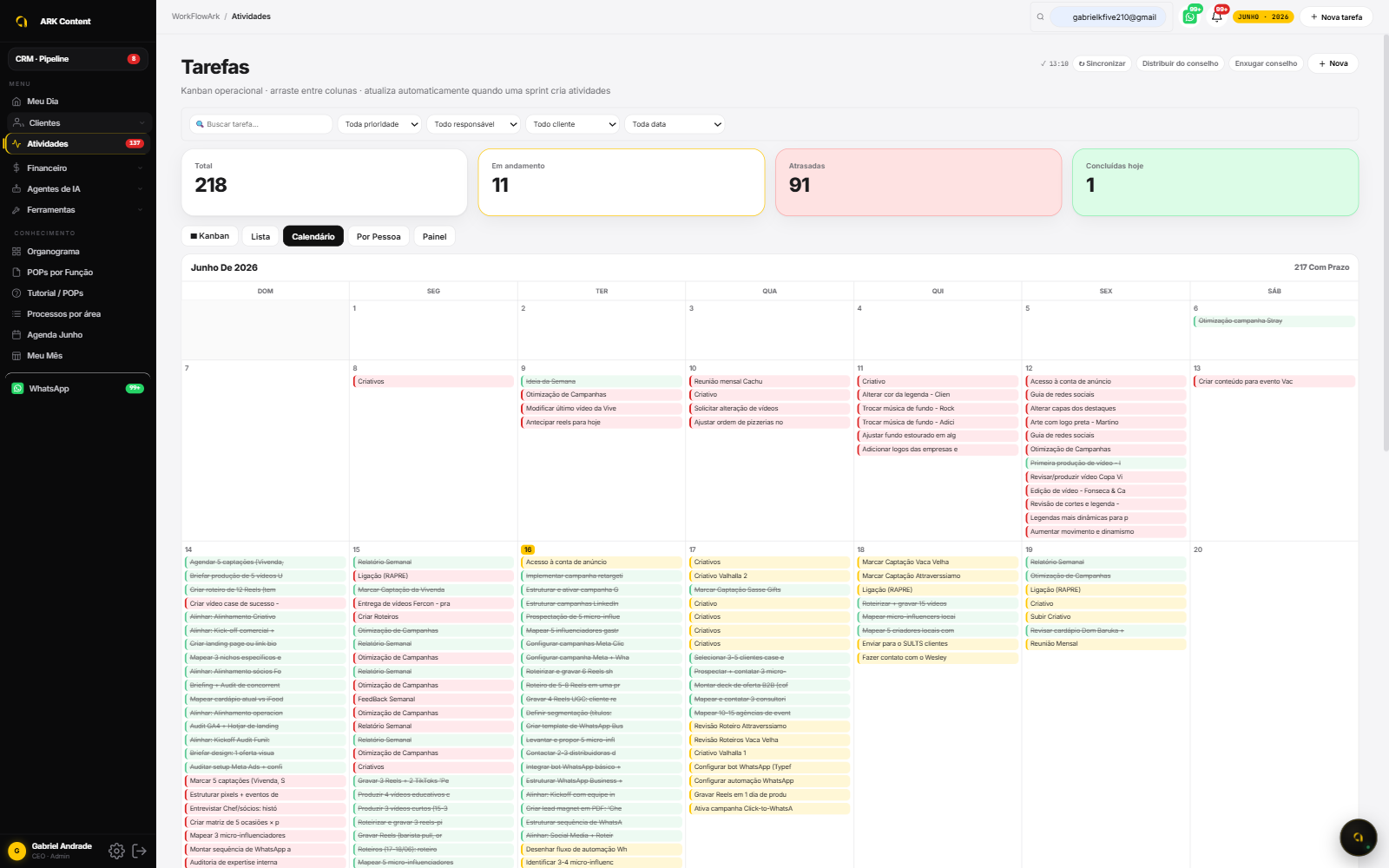1389x868 pixels.
Task: Open task 'Fazer contato com o Wesley'
Action: coord(938,658)
